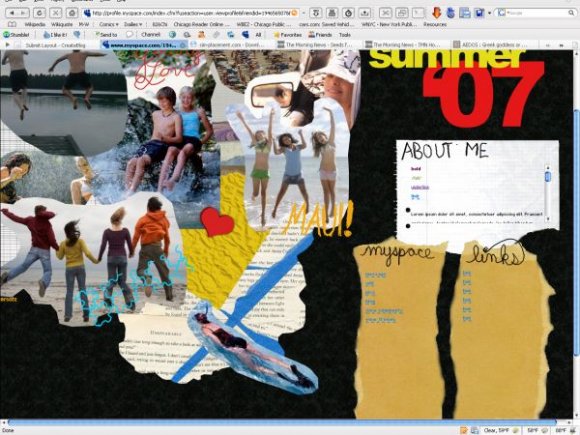The width and height of the screenshot is (580, 435).
Task: Click the Send to button
Action: tap(106, 35)
